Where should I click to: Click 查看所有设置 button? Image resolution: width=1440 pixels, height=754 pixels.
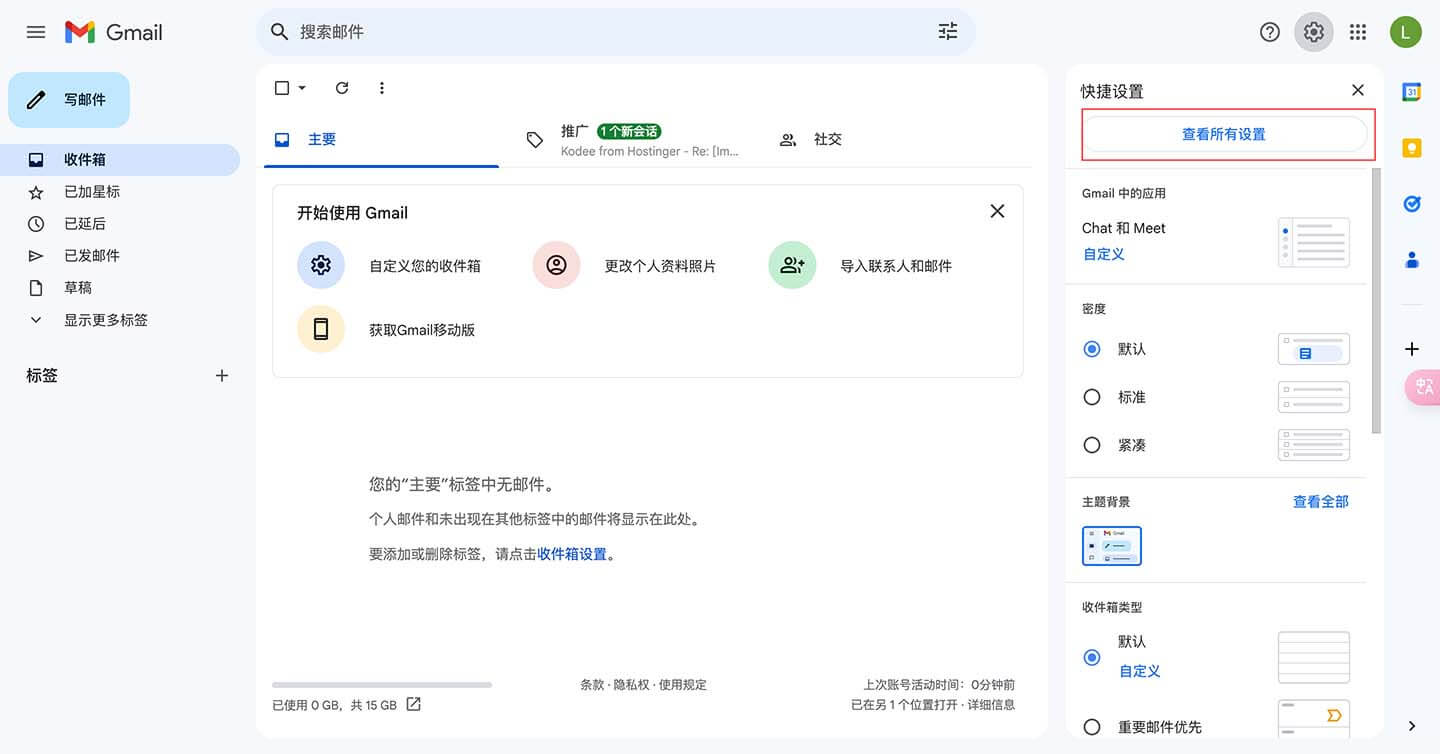1224,134
